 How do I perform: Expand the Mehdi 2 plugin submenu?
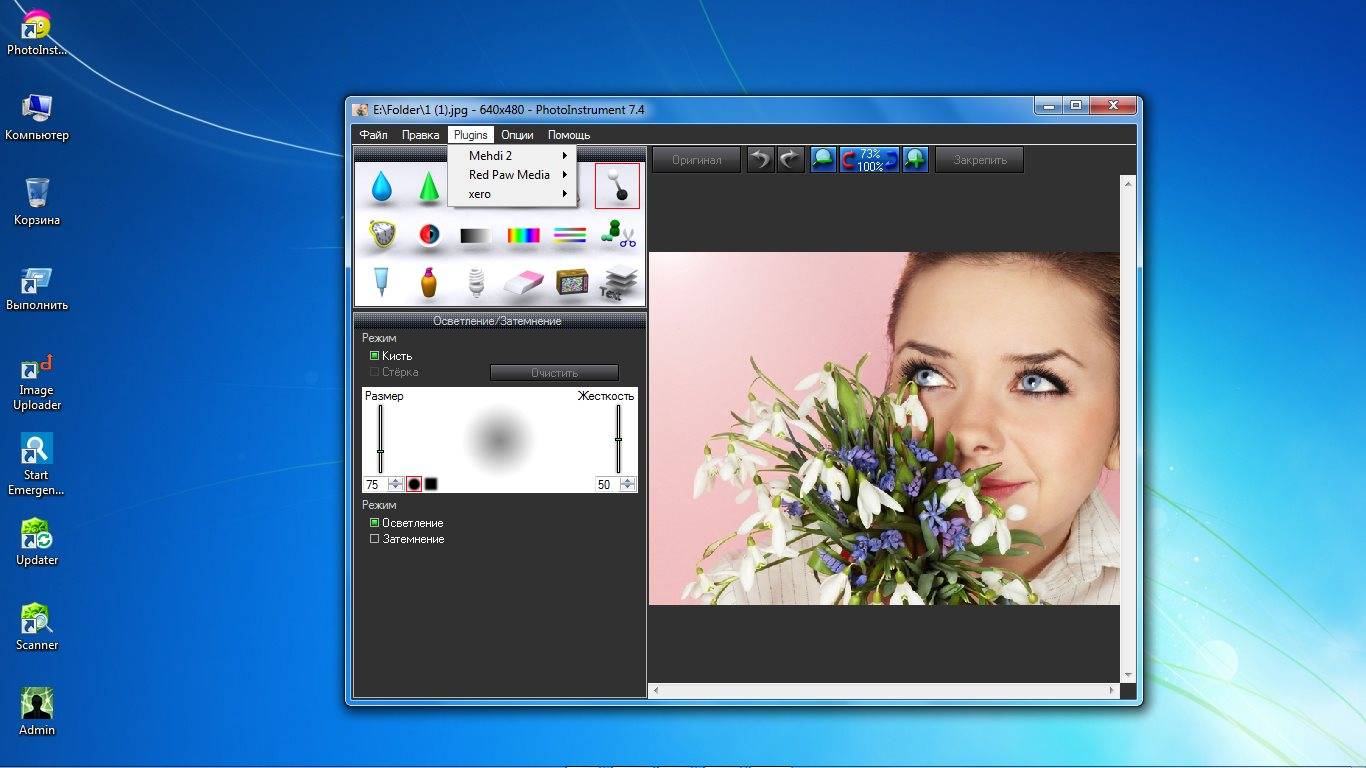click(x=511, y=155)
